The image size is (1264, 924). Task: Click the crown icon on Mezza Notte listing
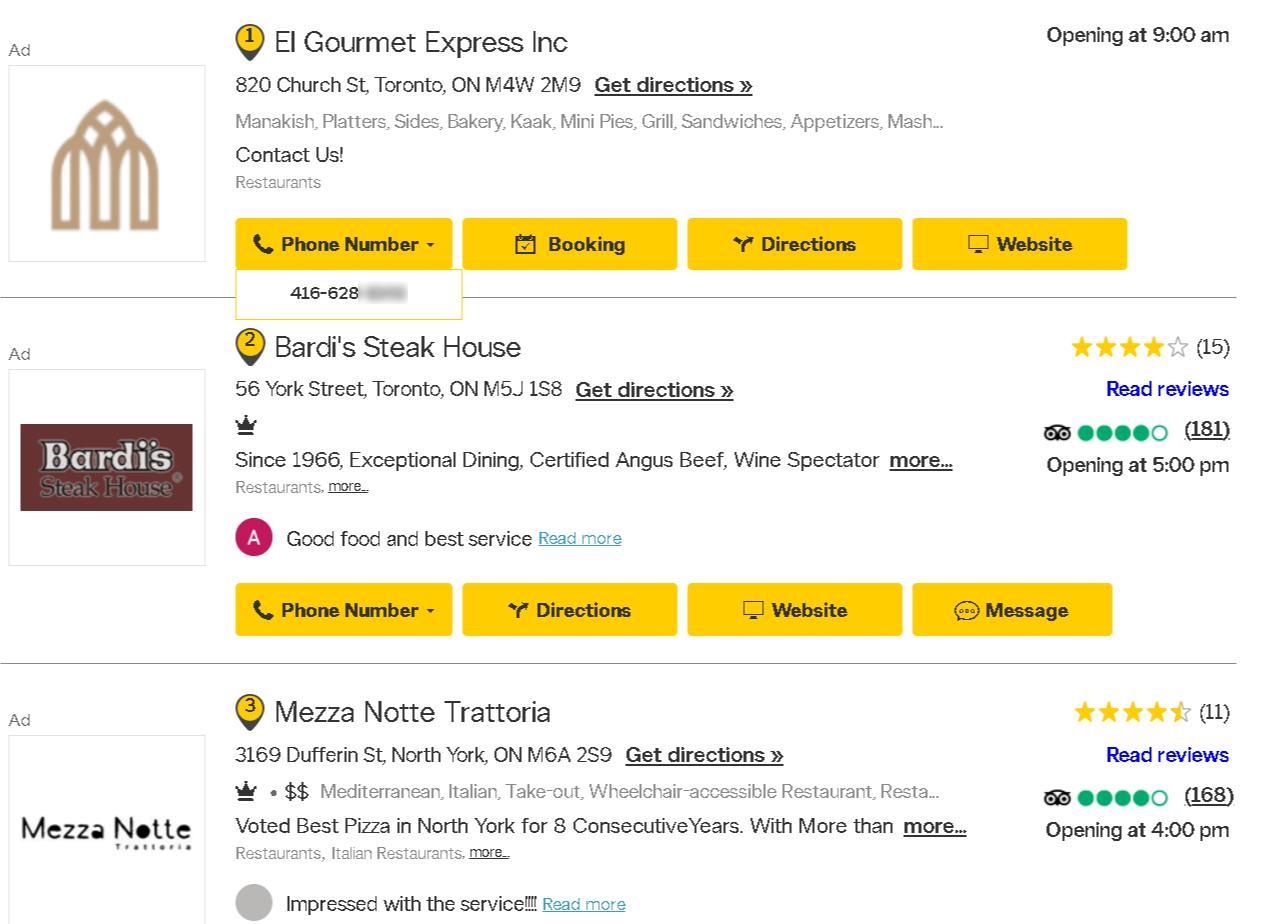pos(245,792)
